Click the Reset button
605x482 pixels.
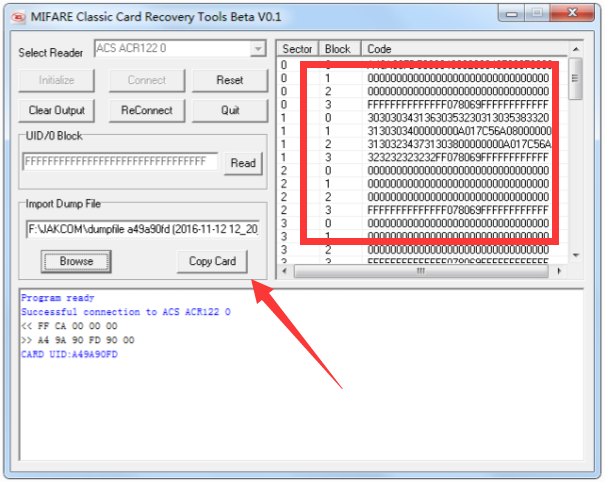(230, 80)
